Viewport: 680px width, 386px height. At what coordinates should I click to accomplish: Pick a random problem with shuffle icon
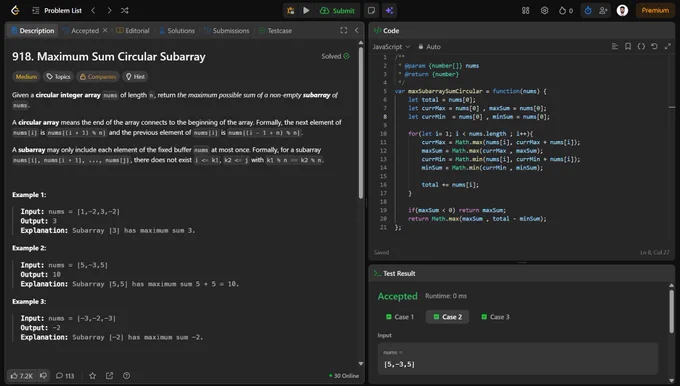coord(125,10)
